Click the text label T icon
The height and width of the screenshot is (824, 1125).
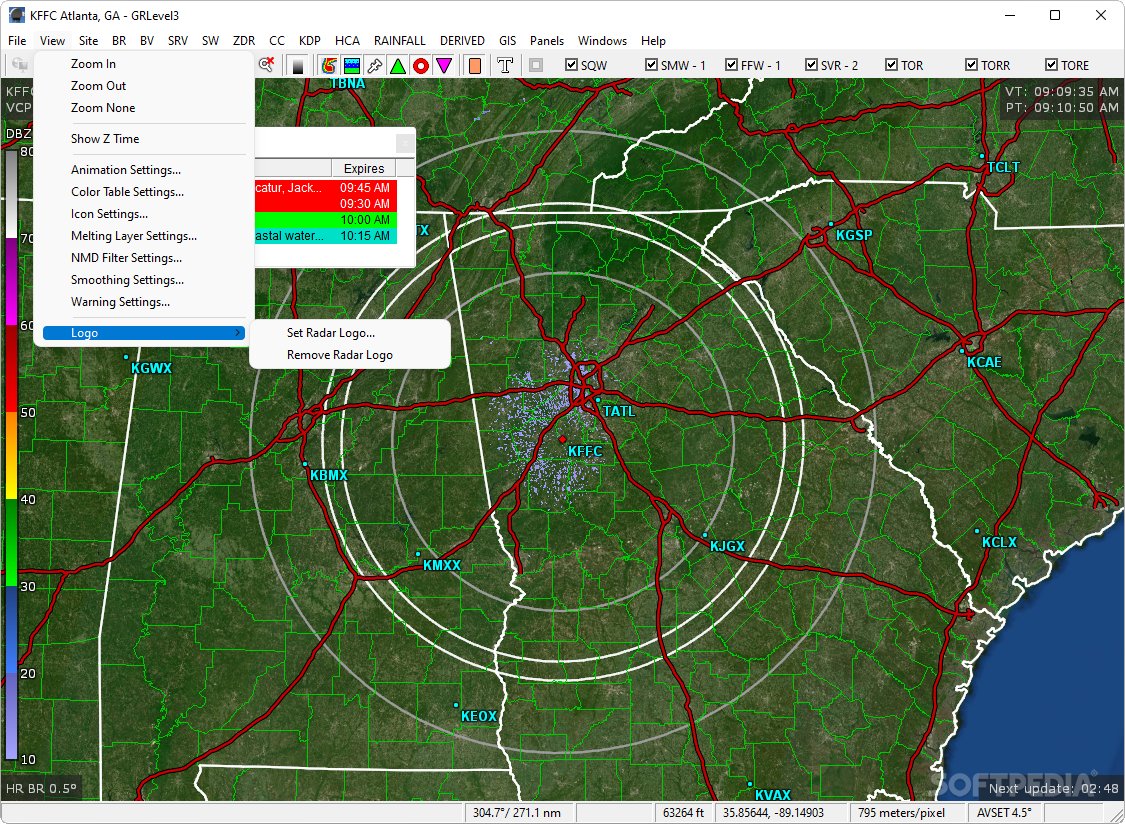click(505, 66)
